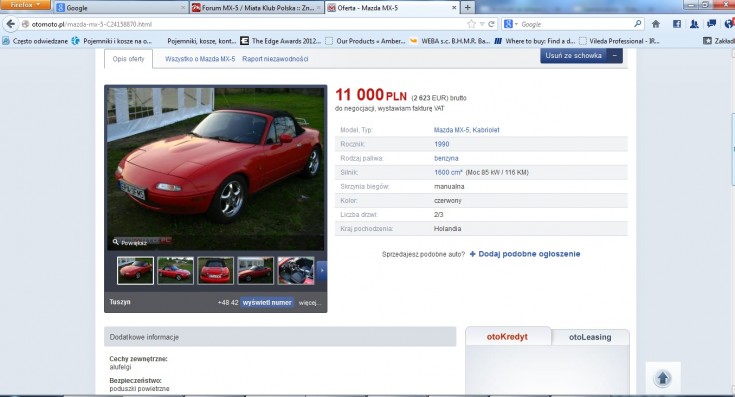Viewport: 735px width, 397px height.
Task: Open the Vileda Professional bookmark
Action: pos(619,41)
